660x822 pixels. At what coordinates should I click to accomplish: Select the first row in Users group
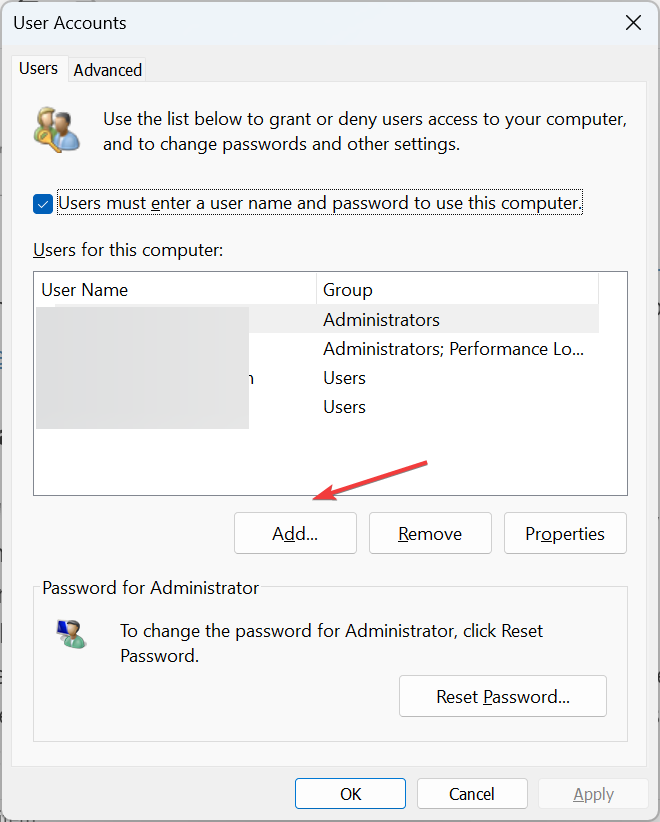(317, 378)
